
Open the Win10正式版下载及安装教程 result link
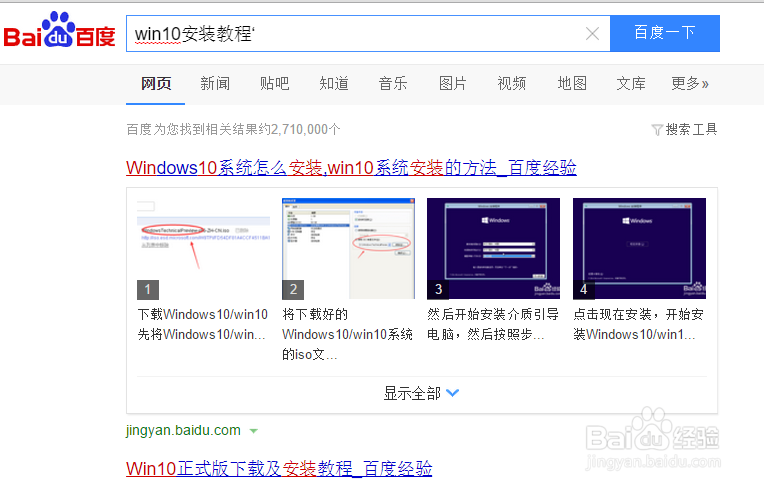[x=279, y=469]
